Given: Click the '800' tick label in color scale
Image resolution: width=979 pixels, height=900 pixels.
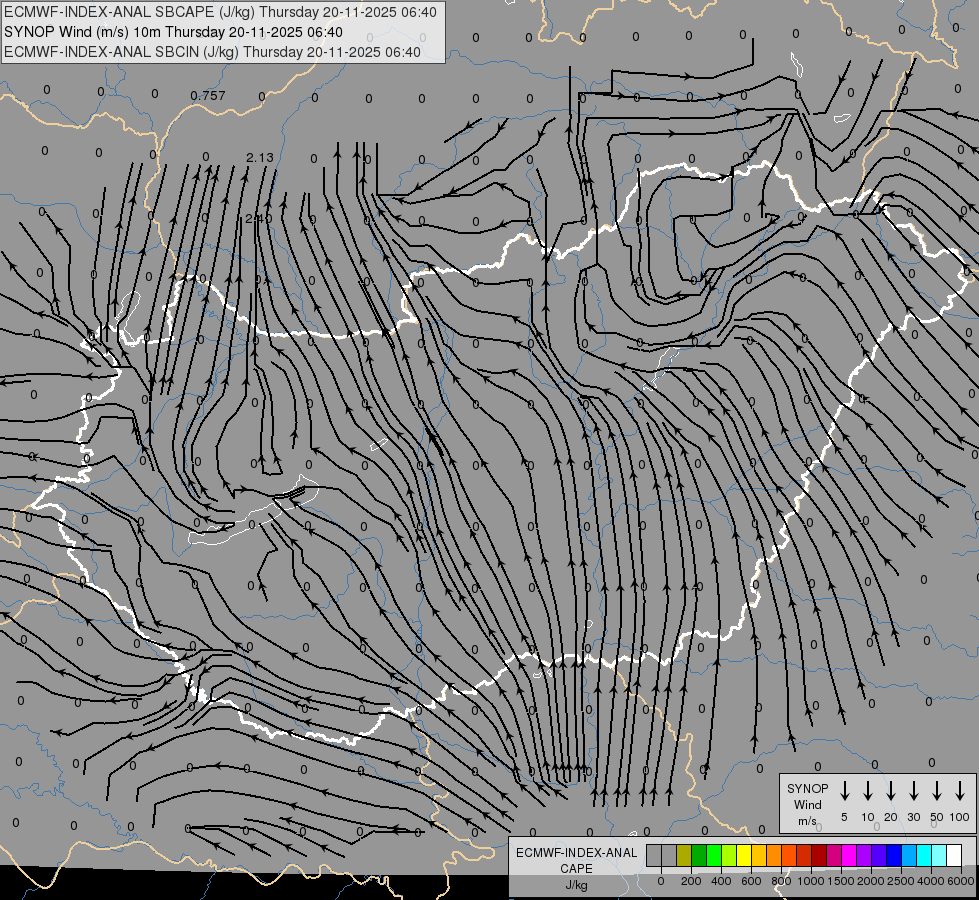Looking at the screenshot, I should [x=781, y=881].
